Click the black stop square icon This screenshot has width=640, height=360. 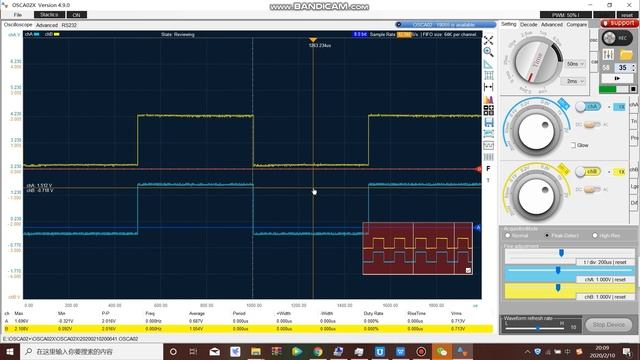click(633, 89)
